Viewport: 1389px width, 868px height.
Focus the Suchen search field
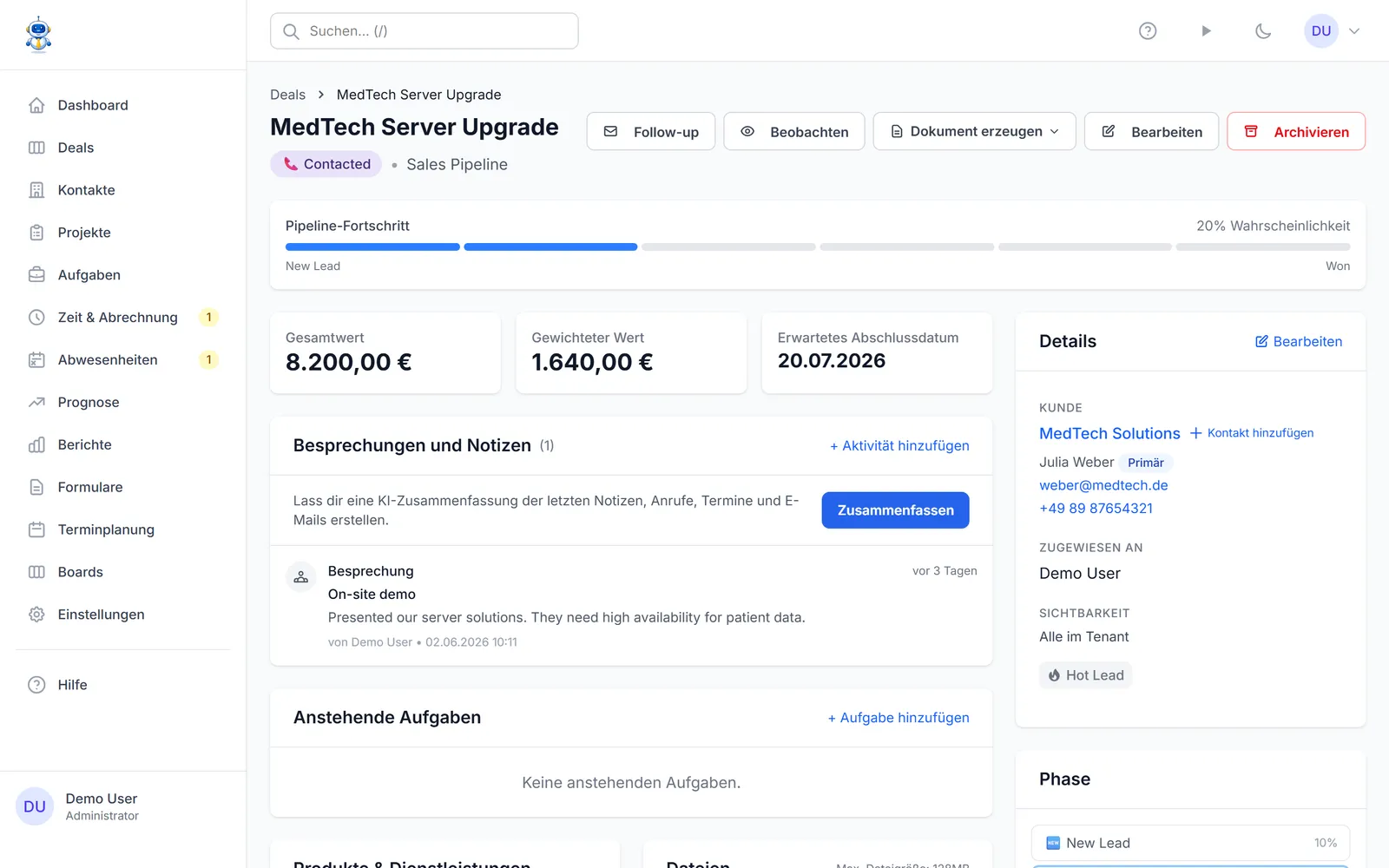(425, 31)
